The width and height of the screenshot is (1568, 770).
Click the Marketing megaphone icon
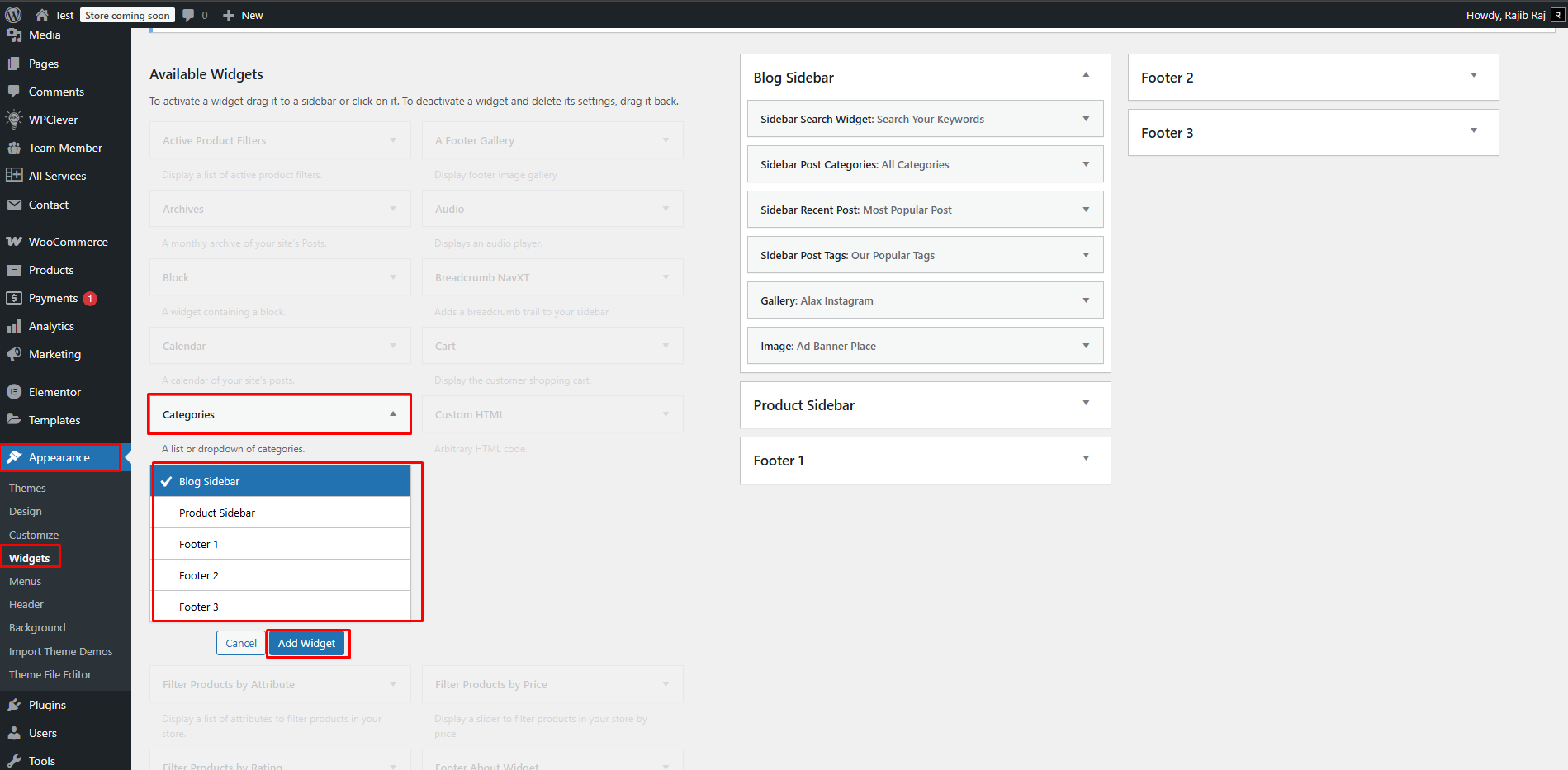point(14,354)
